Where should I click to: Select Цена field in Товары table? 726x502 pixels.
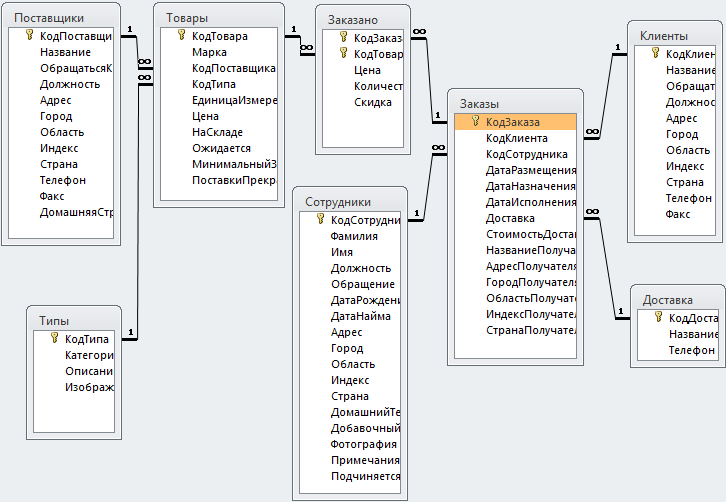(219, 116)
